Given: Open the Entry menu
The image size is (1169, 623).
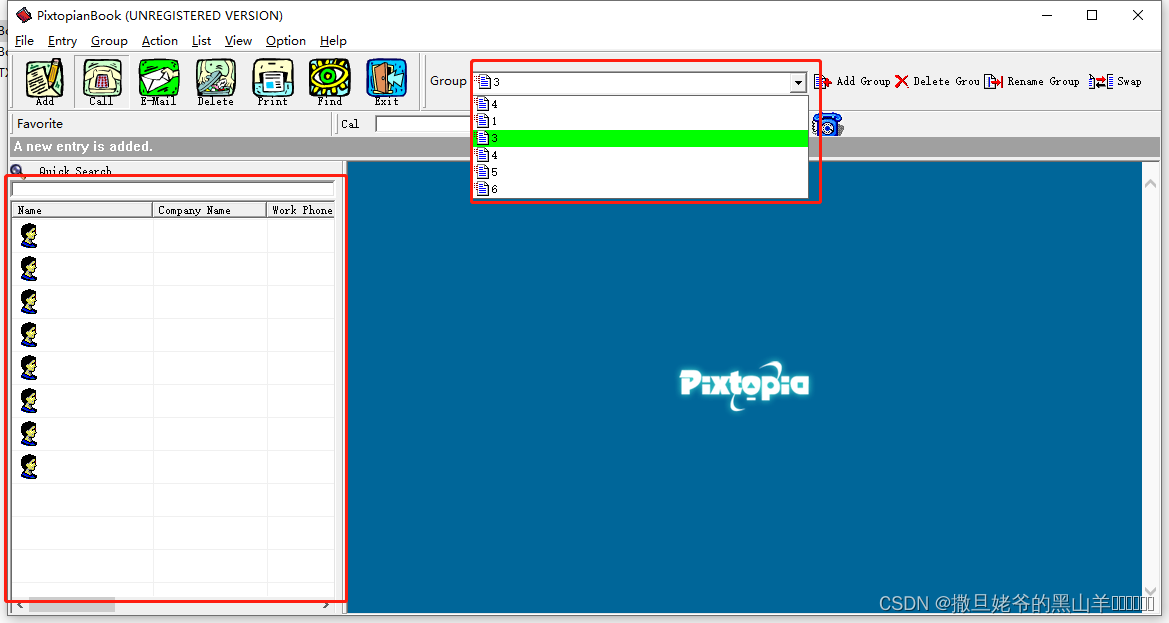Looking at the screenshot, I should point(62,41).
